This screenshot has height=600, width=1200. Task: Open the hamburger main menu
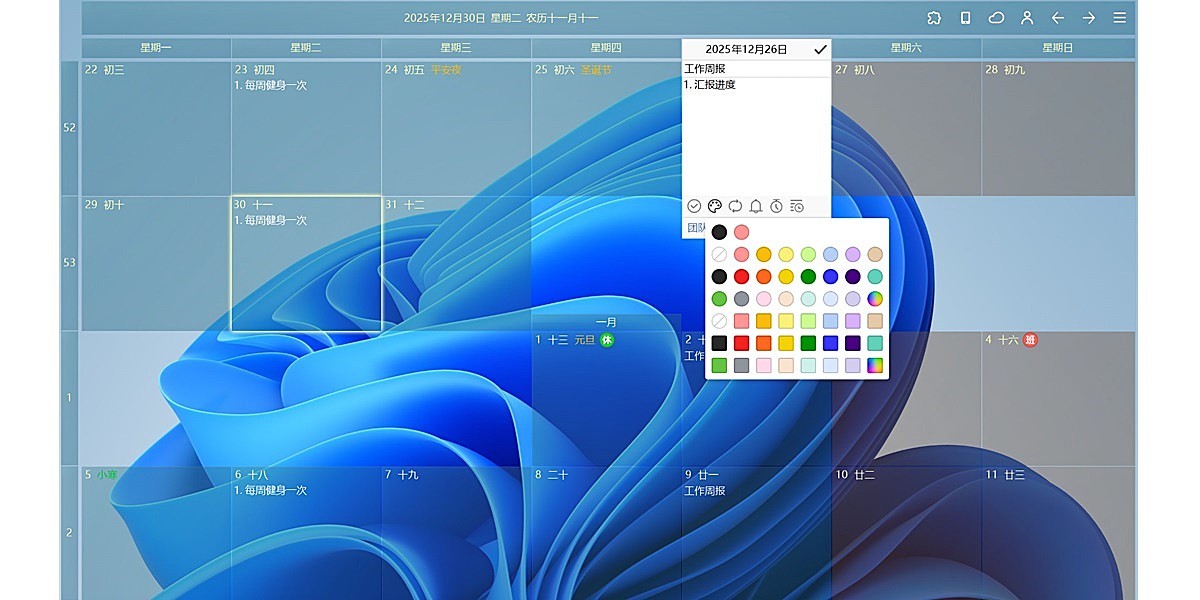coord(1120,18)
